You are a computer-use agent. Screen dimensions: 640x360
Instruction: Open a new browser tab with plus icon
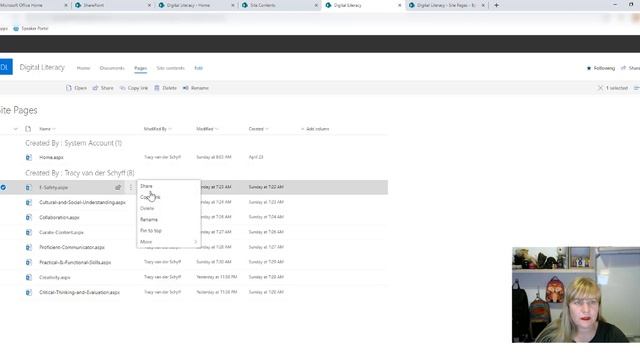click(496, 5)
